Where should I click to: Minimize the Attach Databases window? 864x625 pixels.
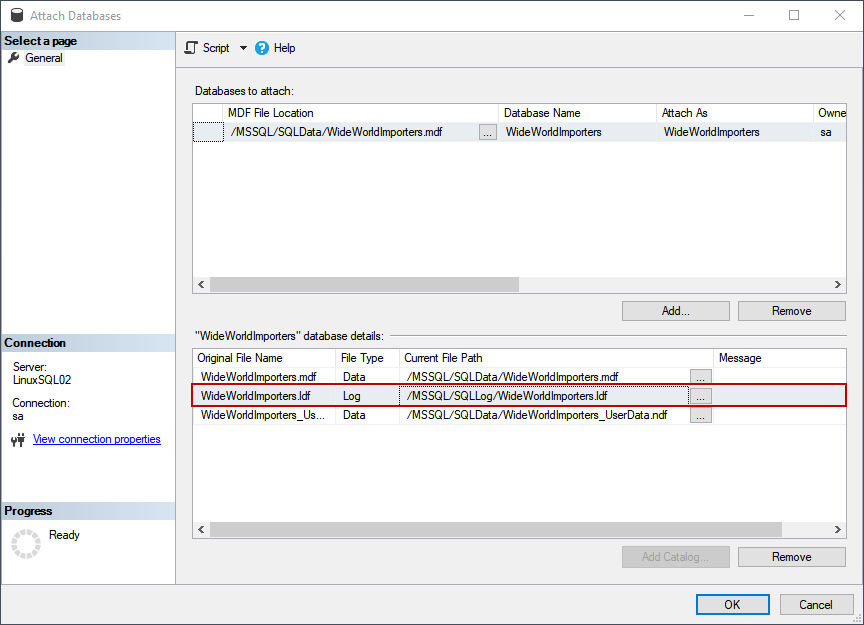(x=748, y=15)
